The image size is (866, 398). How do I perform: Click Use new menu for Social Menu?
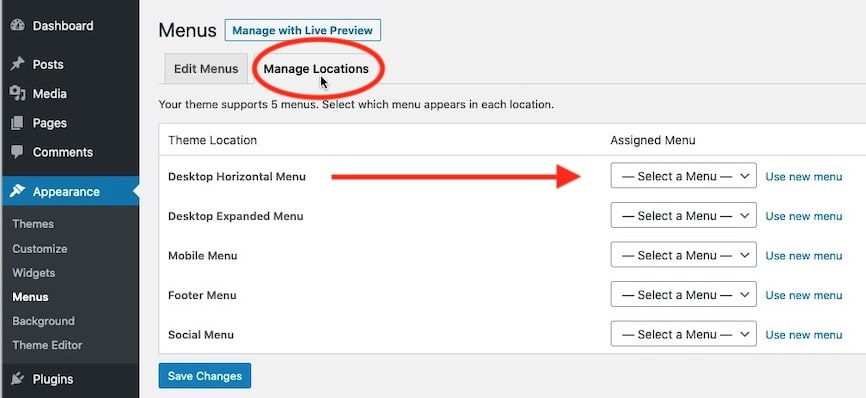pyautogui.click(x=804, y=335)
